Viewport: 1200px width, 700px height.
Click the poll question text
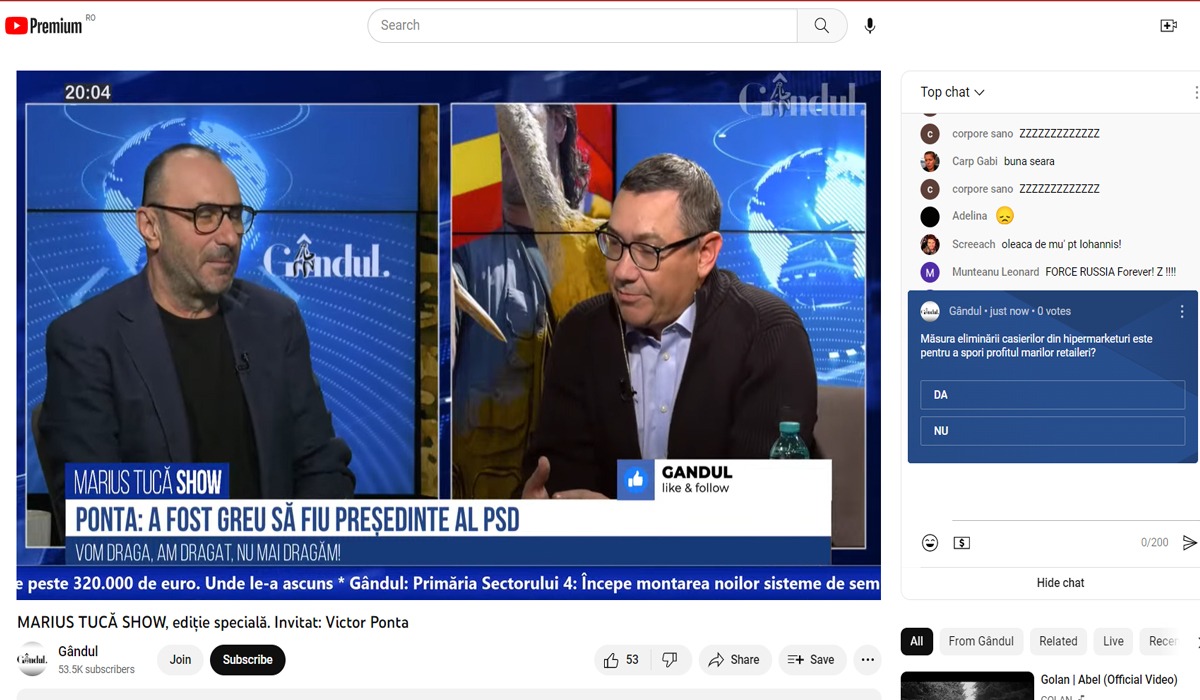pyautogui.click(x=1036, y=346)
